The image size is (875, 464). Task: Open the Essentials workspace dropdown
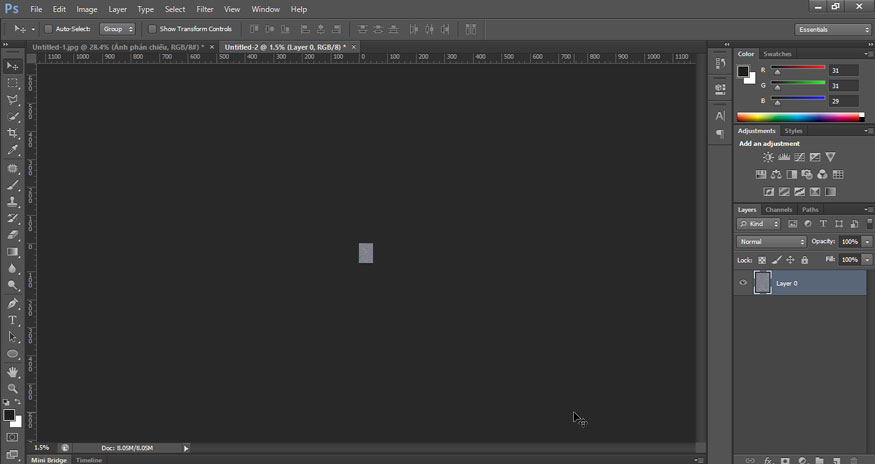[x=833, y=30]
